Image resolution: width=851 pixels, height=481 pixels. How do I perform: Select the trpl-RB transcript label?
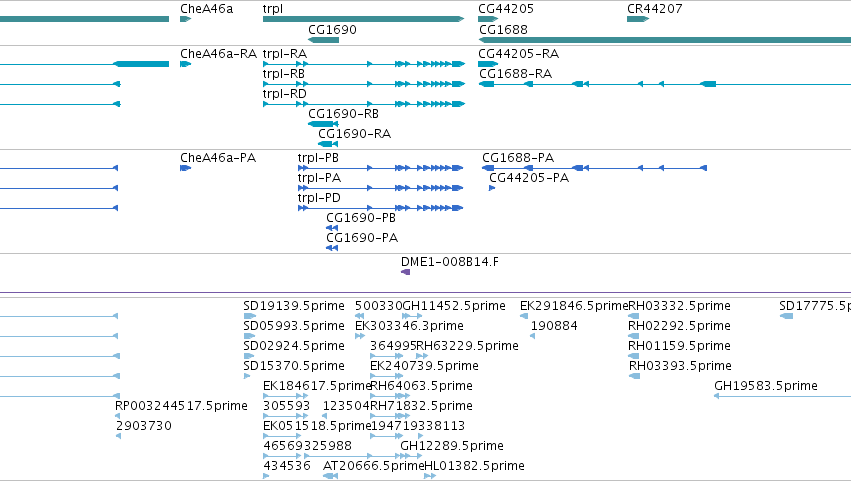click(283, 74)
